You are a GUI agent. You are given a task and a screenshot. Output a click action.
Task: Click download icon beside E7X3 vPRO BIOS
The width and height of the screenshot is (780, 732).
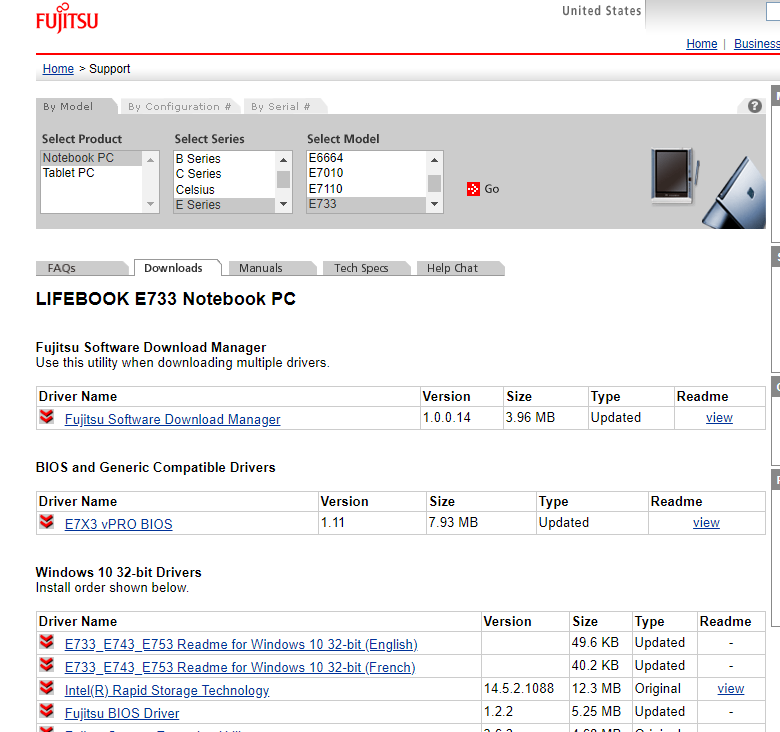[x=47, y=523]
